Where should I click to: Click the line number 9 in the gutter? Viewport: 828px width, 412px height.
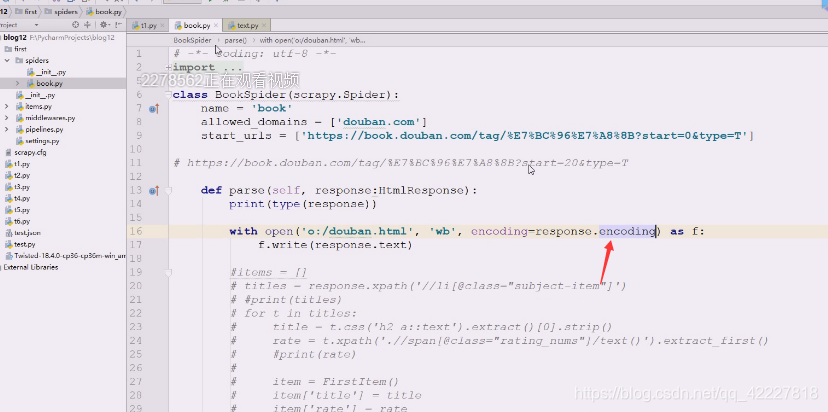pos(139,136)
